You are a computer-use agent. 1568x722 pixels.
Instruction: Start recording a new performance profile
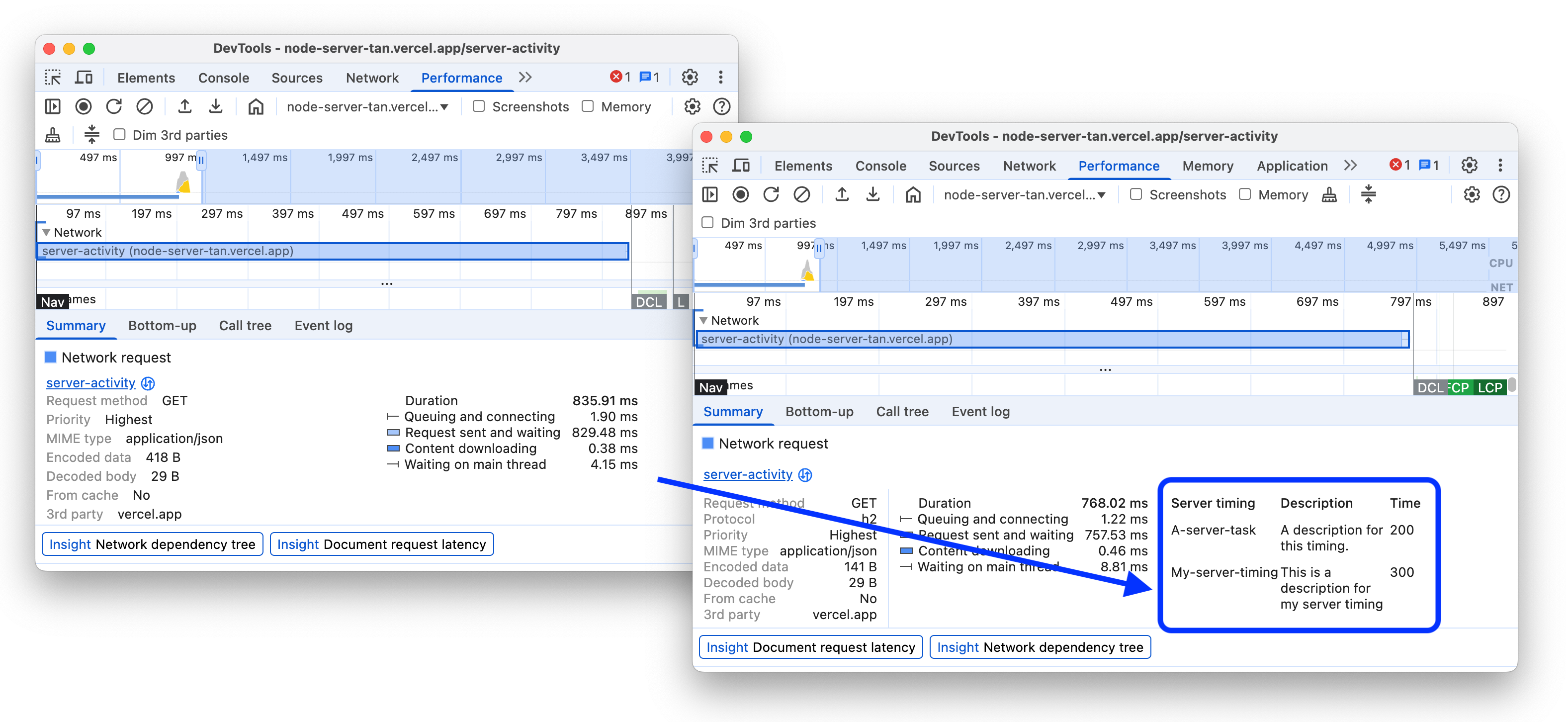[x=740, y=195]
